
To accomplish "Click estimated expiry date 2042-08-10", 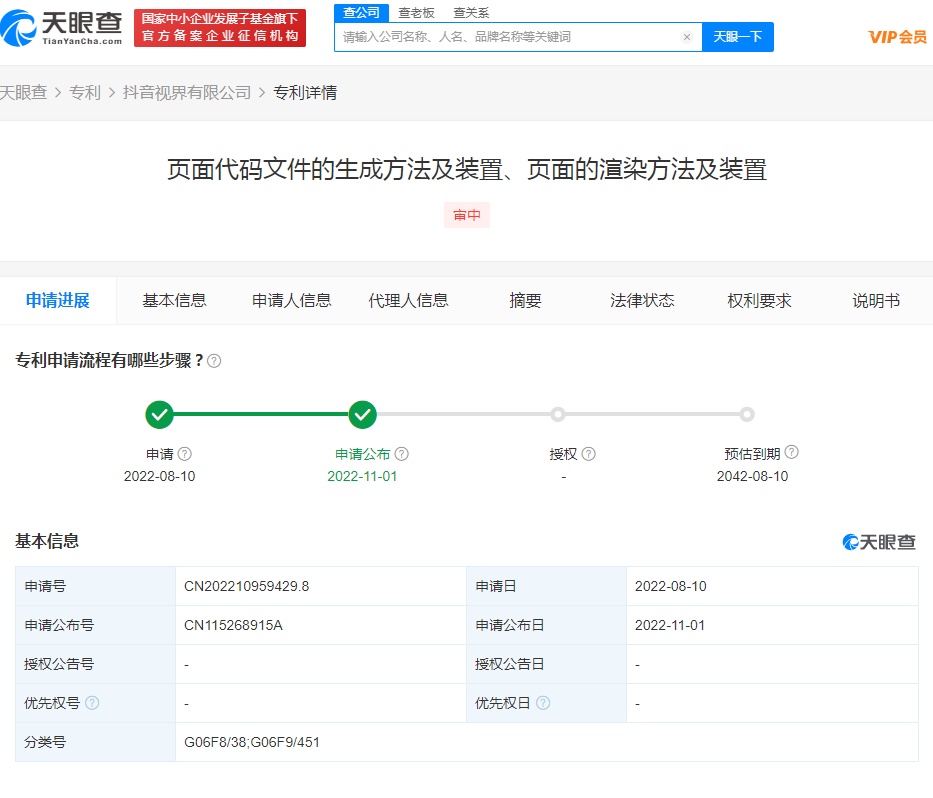I will coord(752,476).
